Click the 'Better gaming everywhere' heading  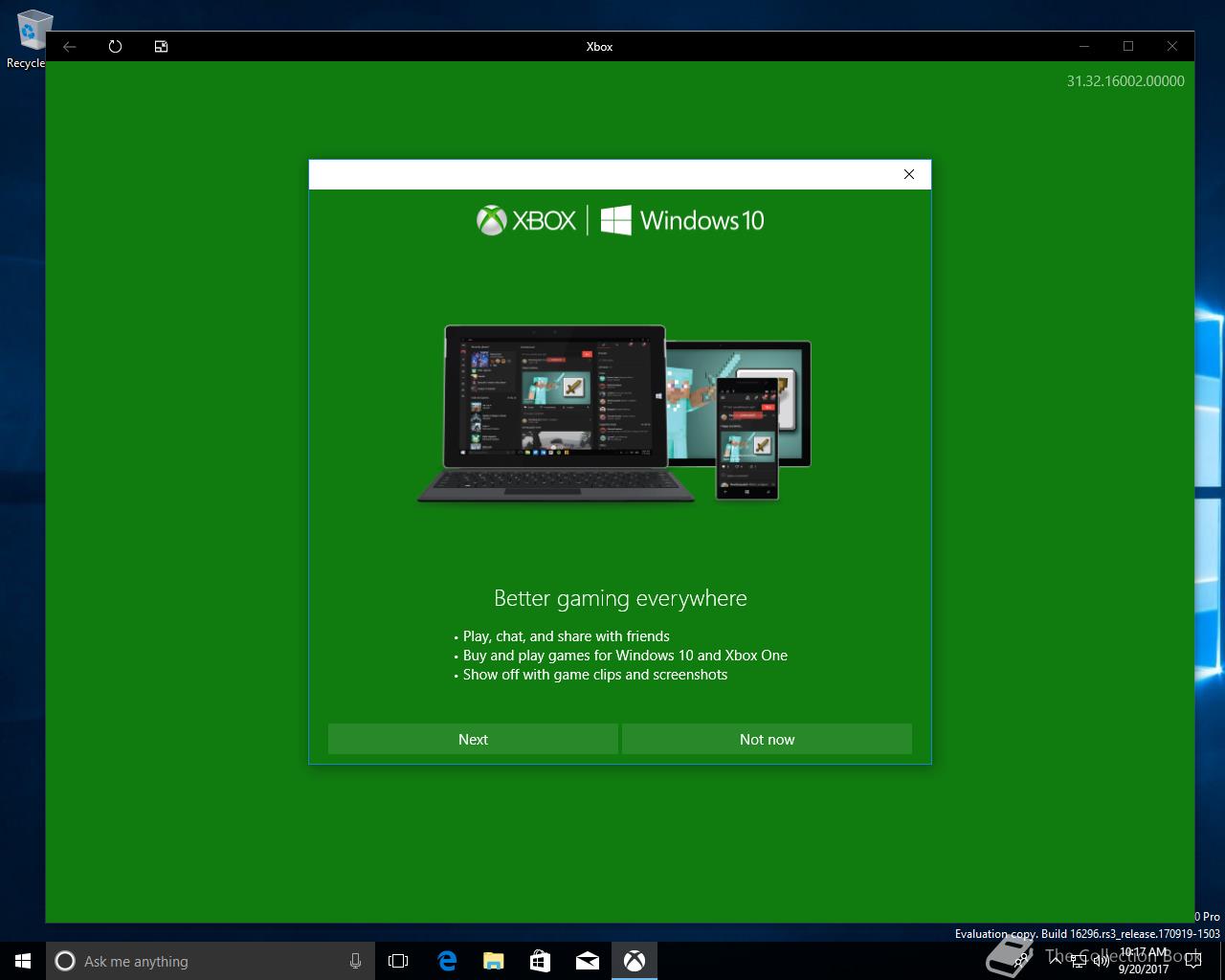pyautogui.click(x=620, y=598)
